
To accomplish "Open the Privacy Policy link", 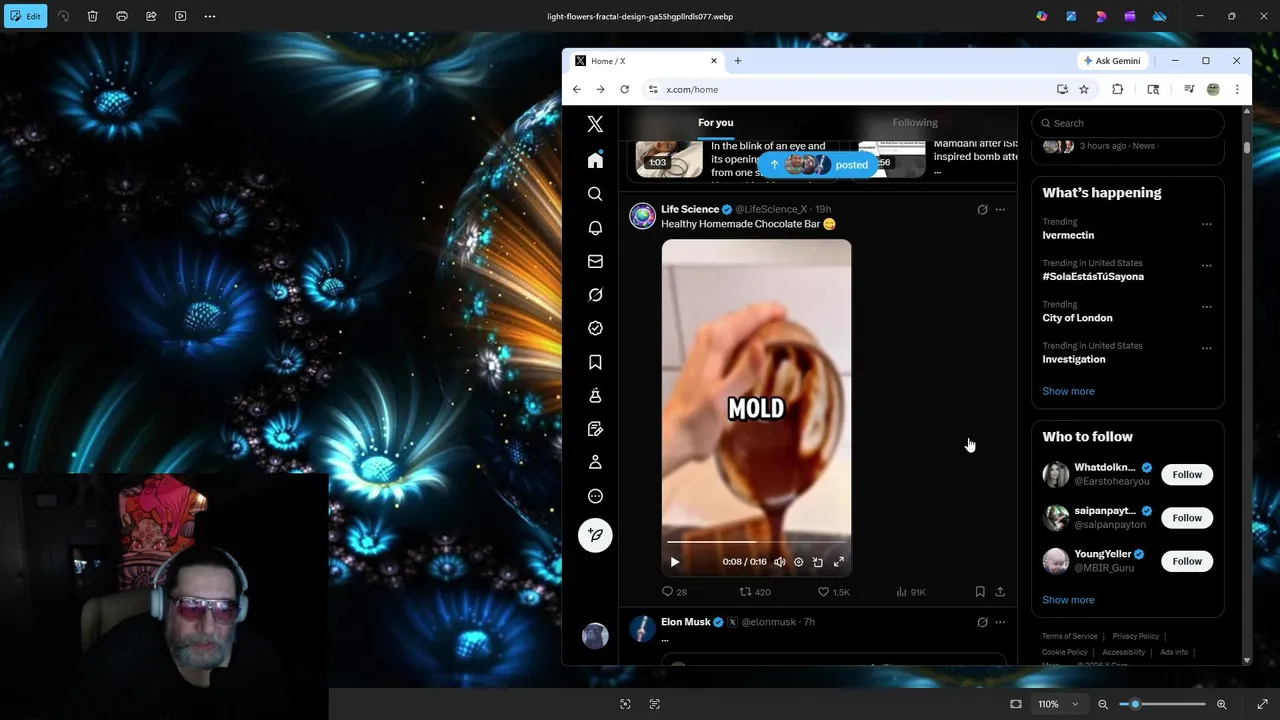I will (1135, 636).
